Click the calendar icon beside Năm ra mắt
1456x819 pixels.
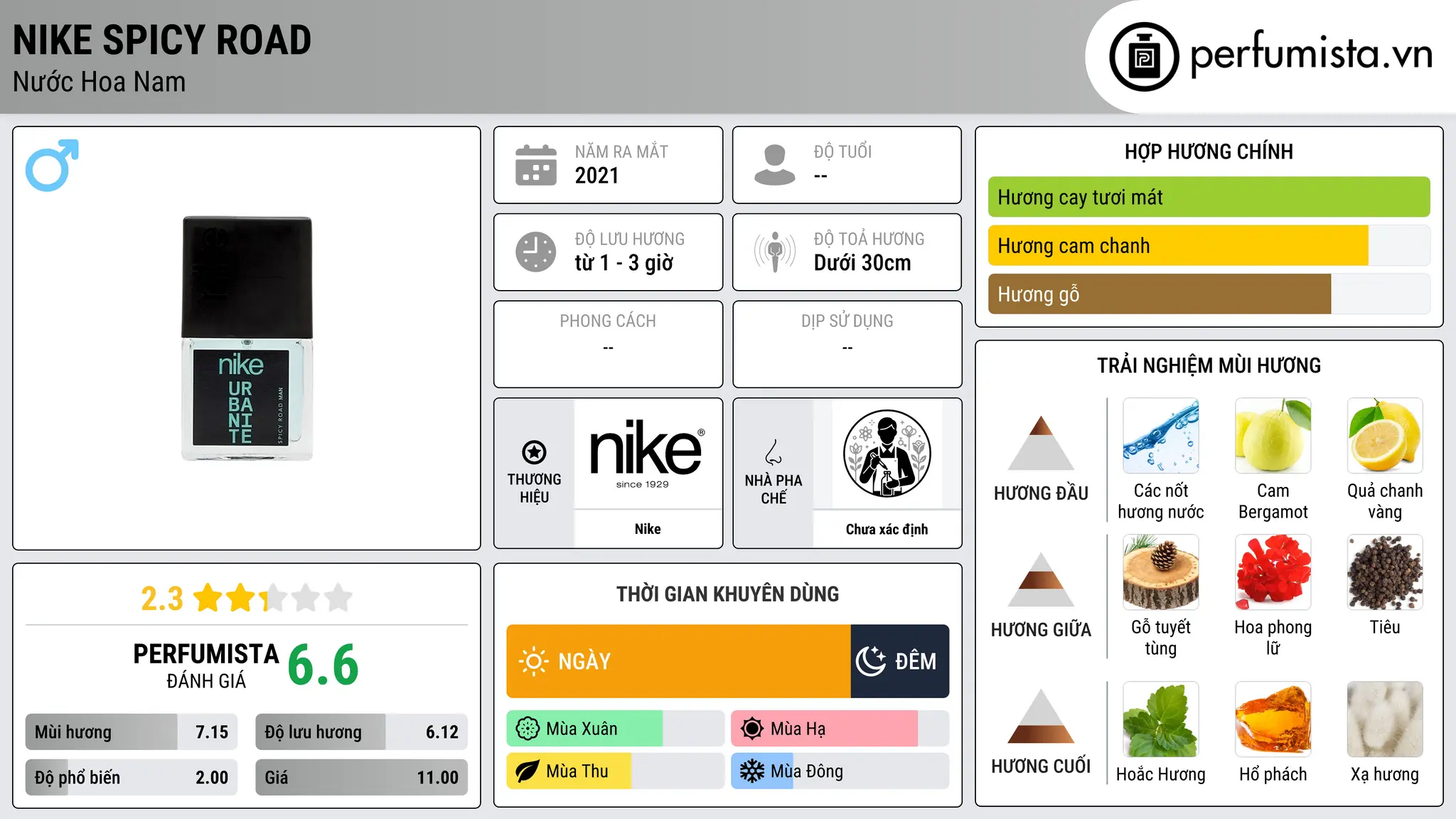click(x=536, y=165)
